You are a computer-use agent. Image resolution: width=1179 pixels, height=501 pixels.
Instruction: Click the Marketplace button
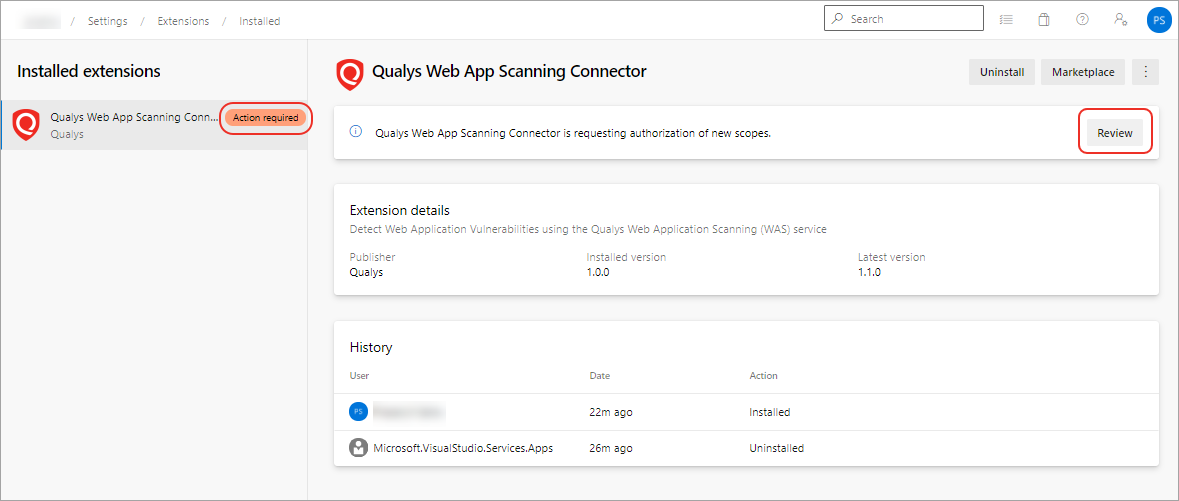pyautogui.click(x=1083, y=72)
